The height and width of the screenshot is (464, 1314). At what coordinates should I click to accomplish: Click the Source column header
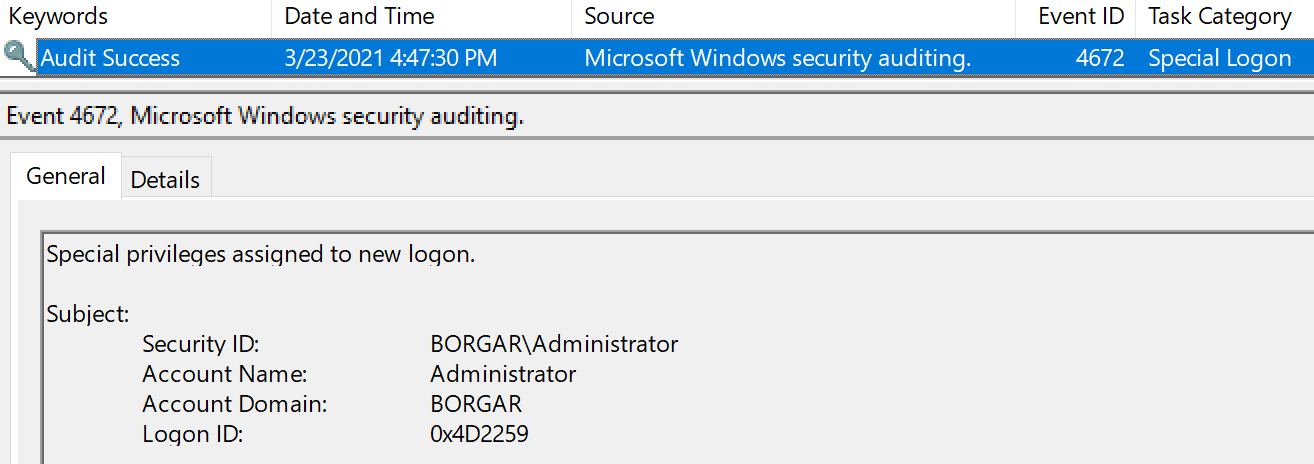point(619,16)
